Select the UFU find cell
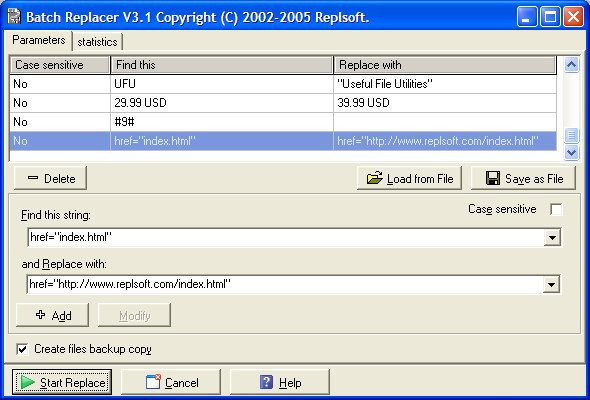590x400 pixels. click(x=222, y=84)
